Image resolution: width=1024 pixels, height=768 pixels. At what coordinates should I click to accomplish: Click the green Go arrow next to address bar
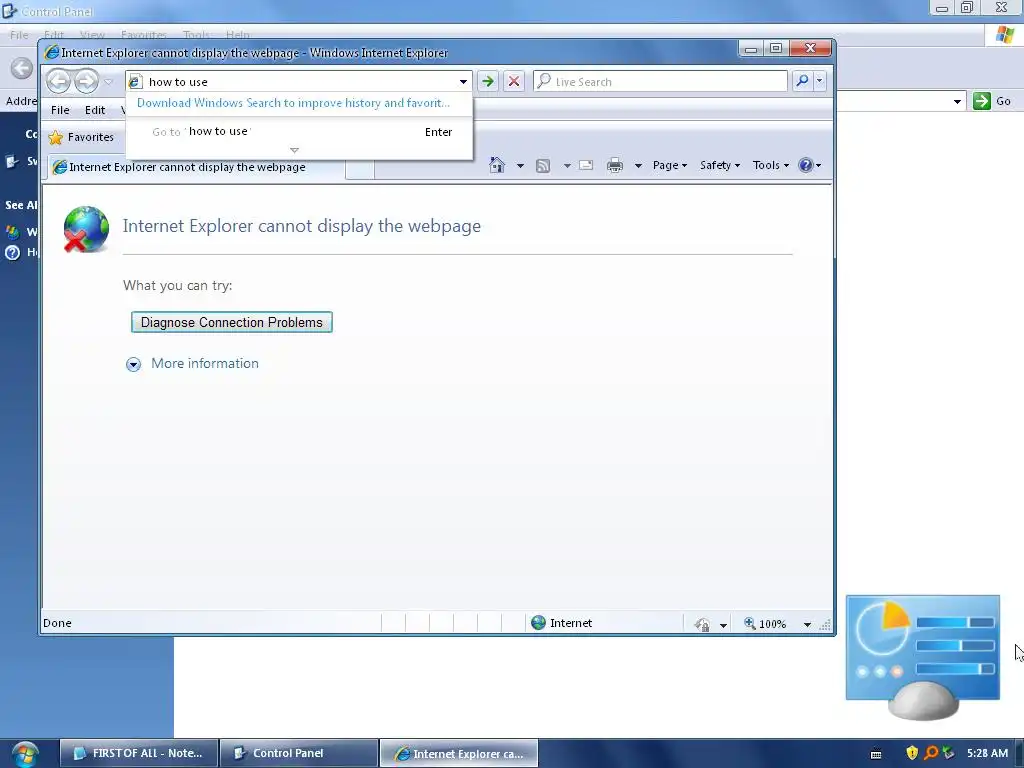[x=487, y=82]
